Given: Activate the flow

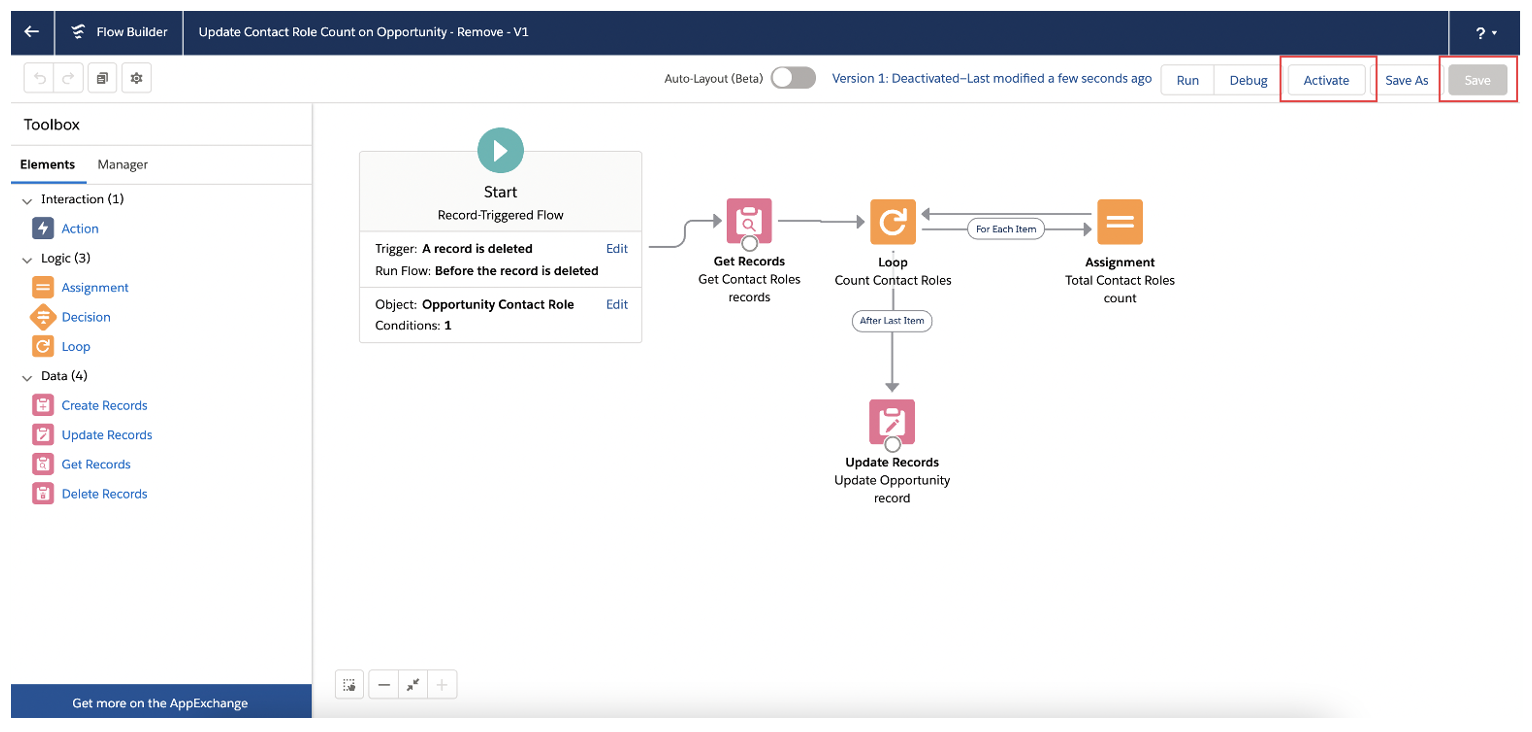Looking at the screenshot, I should [x=1326, y=80].
